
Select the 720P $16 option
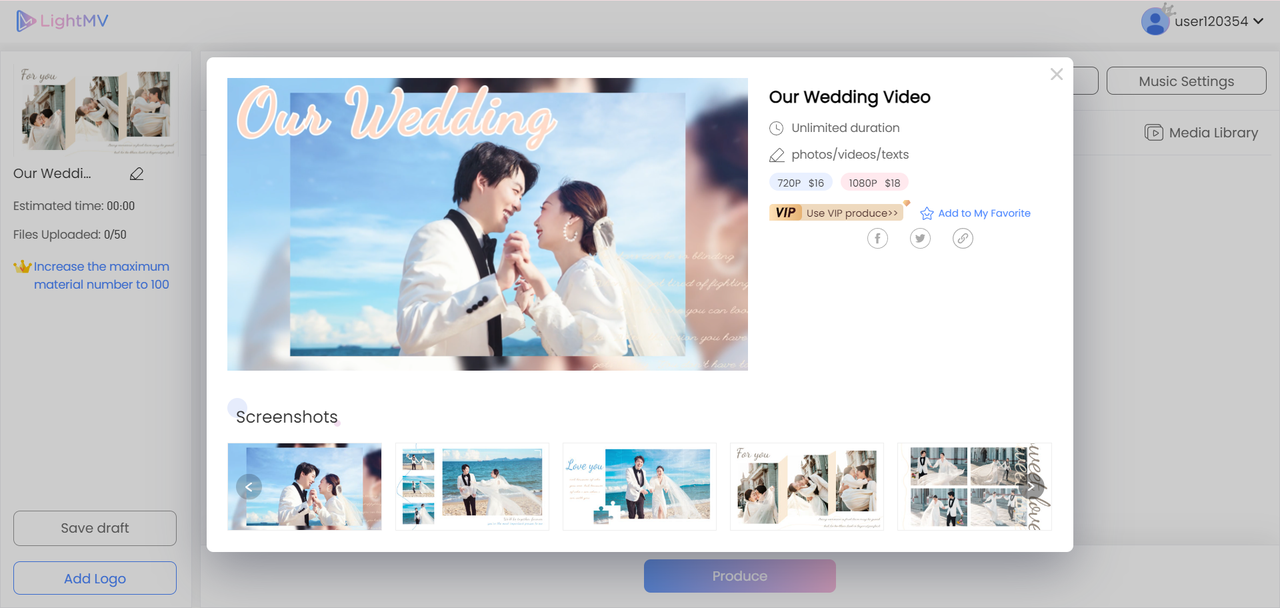(800, 183)
